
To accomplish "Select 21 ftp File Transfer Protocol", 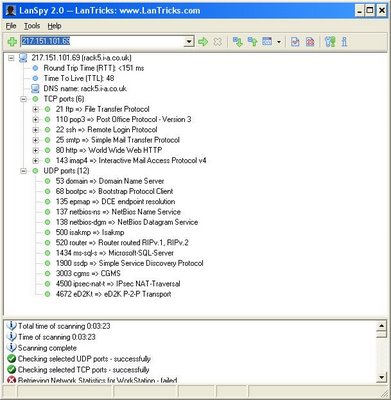I will 103,109.
